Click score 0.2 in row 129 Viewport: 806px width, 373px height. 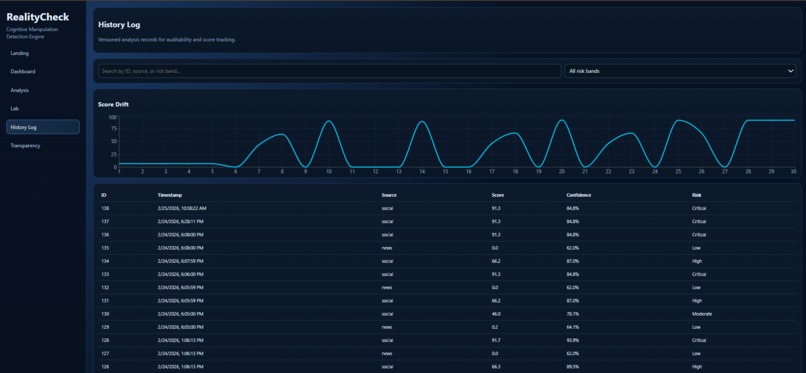tap(494, 327)
